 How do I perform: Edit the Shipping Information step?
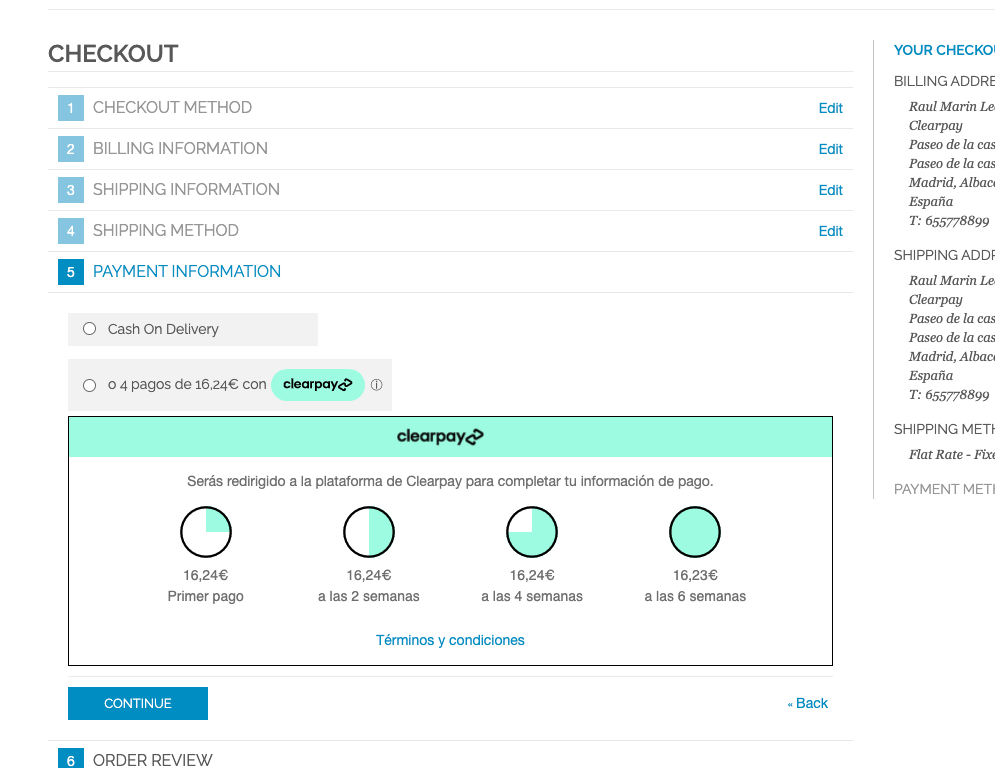830,190
